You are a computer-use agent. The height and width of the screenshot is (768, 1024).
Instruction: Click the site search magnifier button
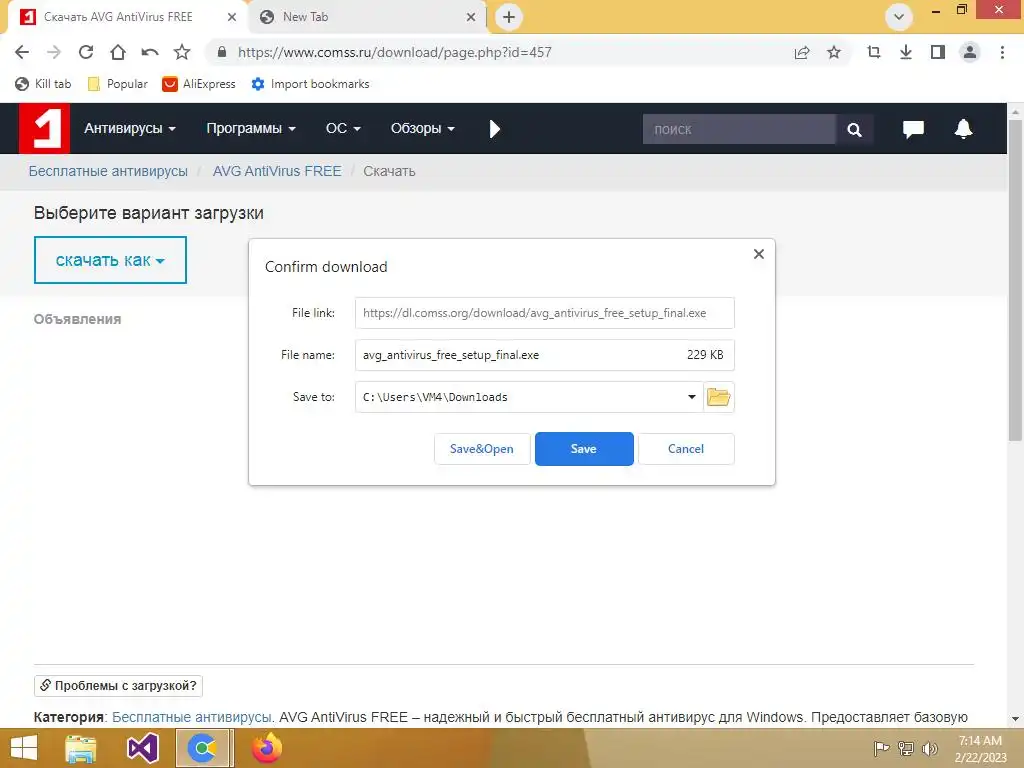tap(854, 129)
